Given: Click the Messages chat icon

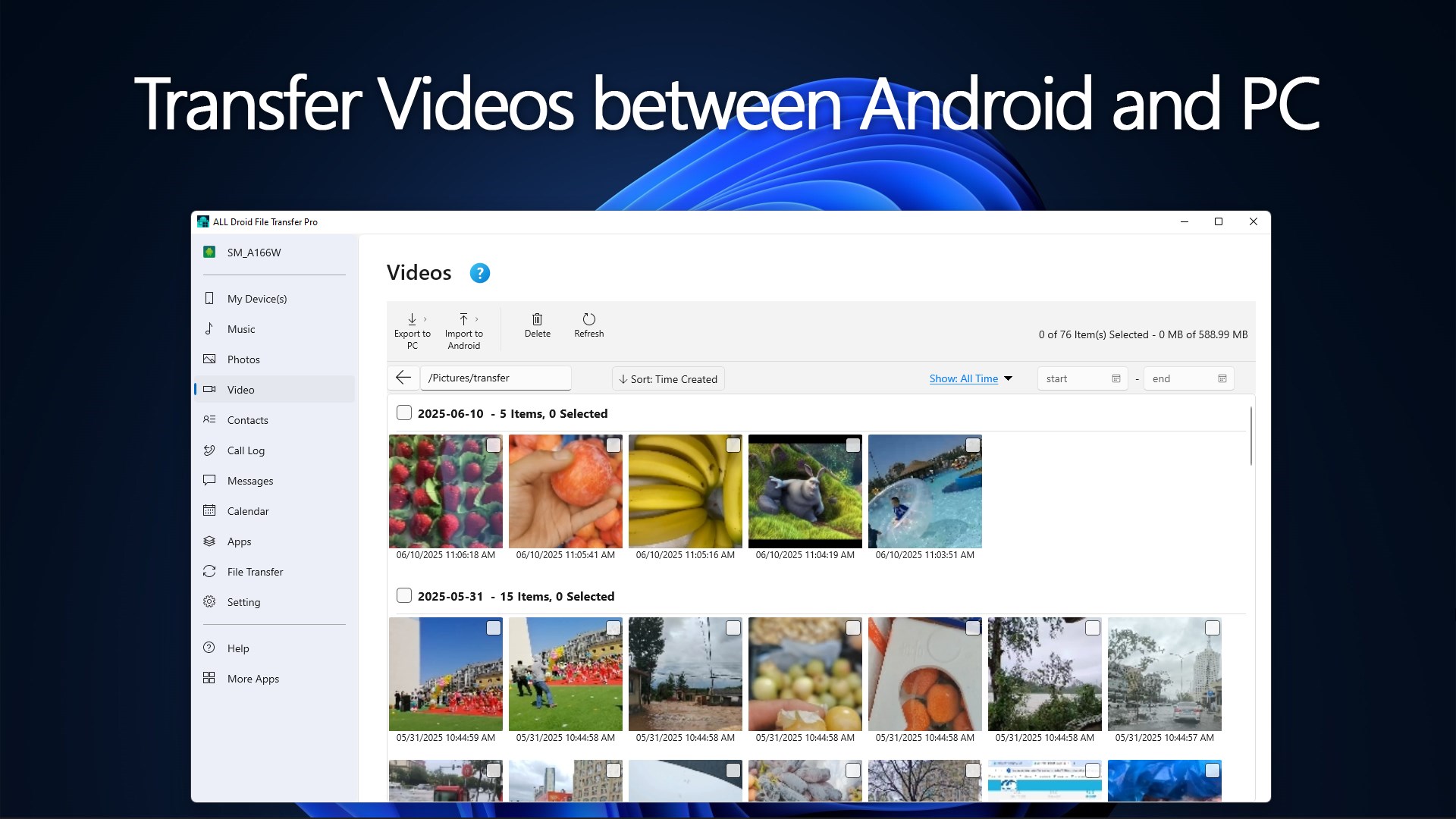Looking at the screenshot, I should point(209,480).
